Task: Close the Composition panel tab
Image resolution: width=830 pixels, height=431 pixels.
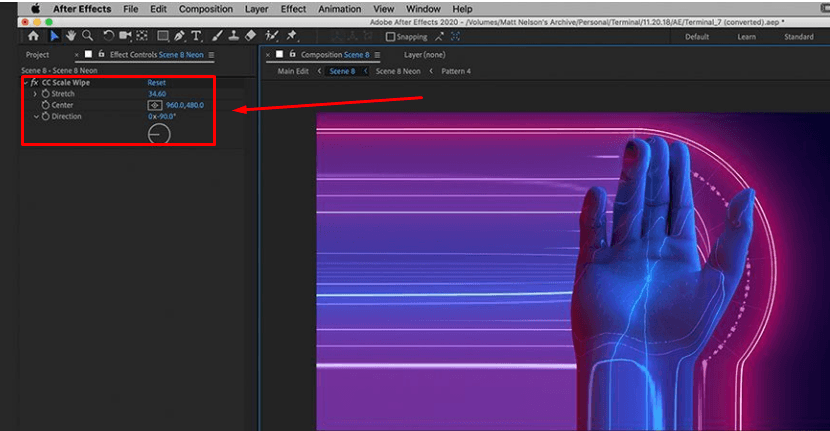Action: [x=268, y=55]
